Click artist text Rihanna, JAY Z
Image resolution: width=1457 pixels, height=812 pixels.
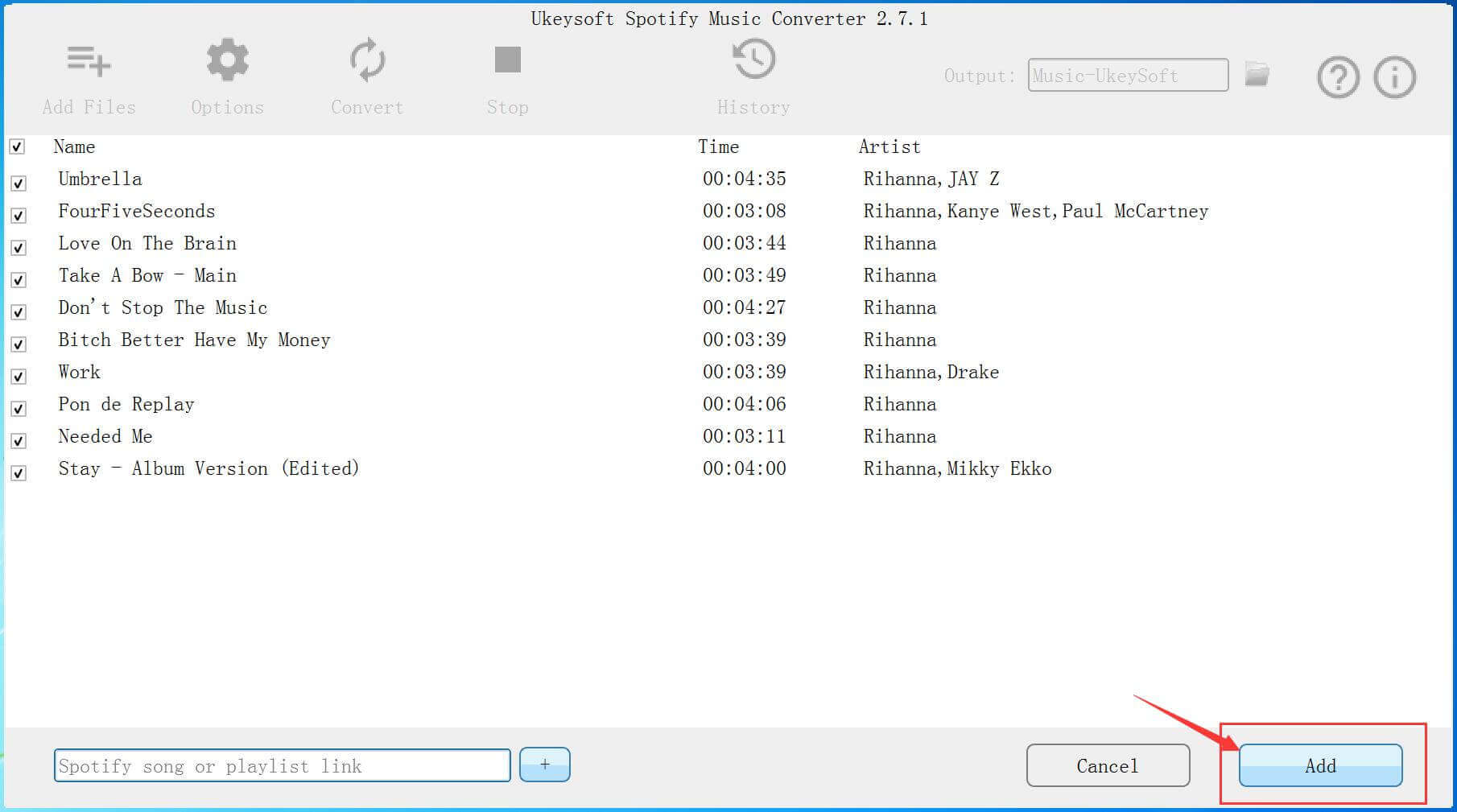pos(931,179)
